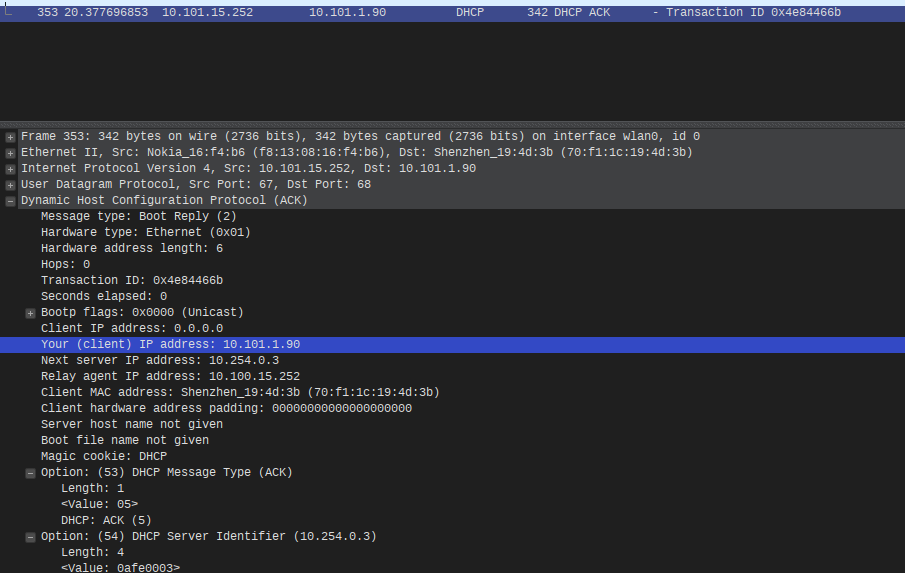Select the Client MAC address field
Image resolution: width=905 pixels, height=573 pixels.
click(240, 393)
